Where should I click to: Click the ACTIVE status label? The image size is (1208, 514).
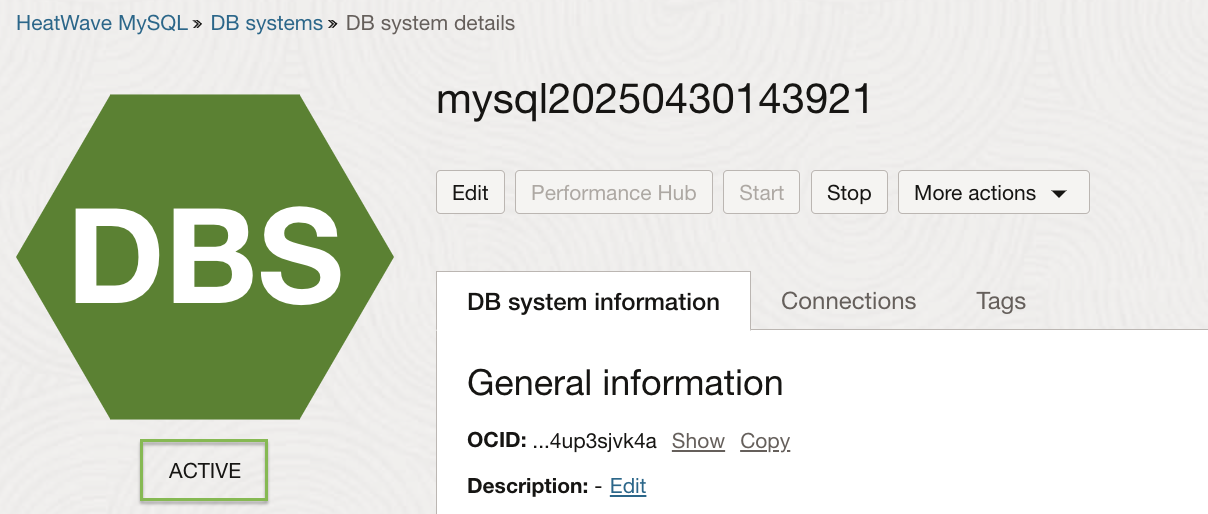205,470
